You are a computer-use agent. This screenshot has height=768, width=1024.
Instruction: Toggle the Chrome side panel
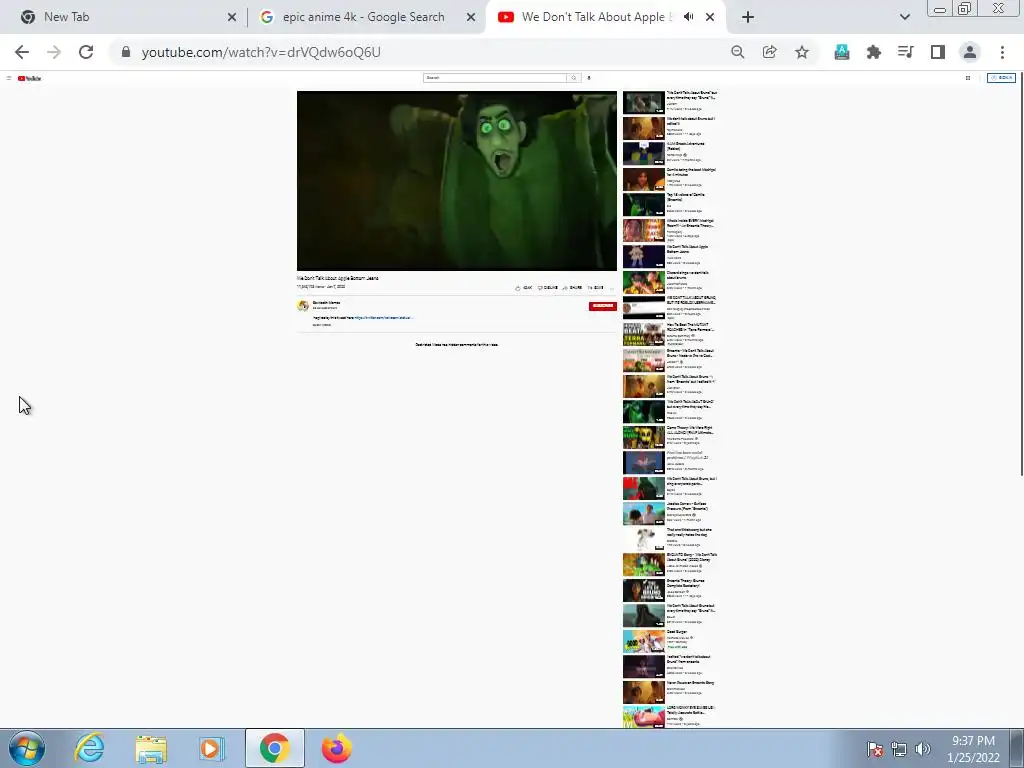click(938, 52)
